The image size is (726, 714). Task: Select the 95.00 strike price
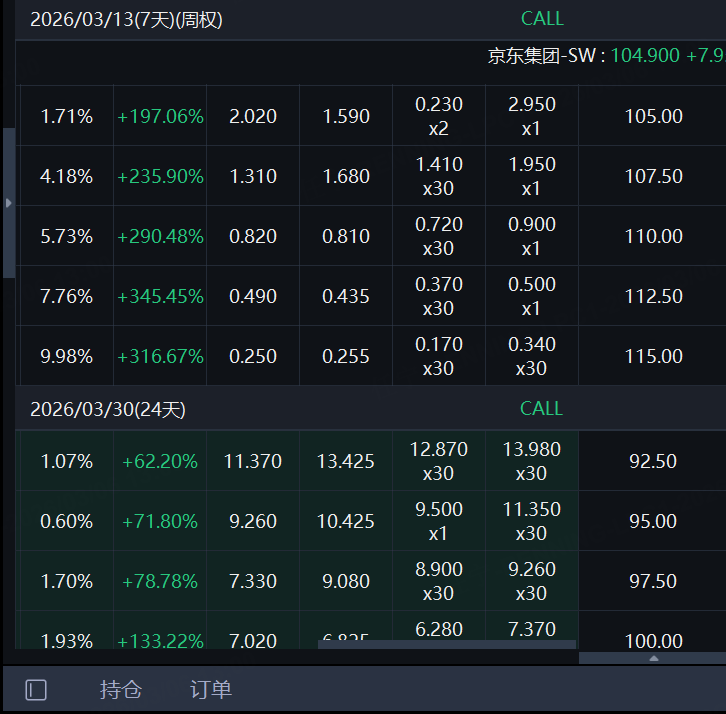pyautogui.click(x=653, y=522)
